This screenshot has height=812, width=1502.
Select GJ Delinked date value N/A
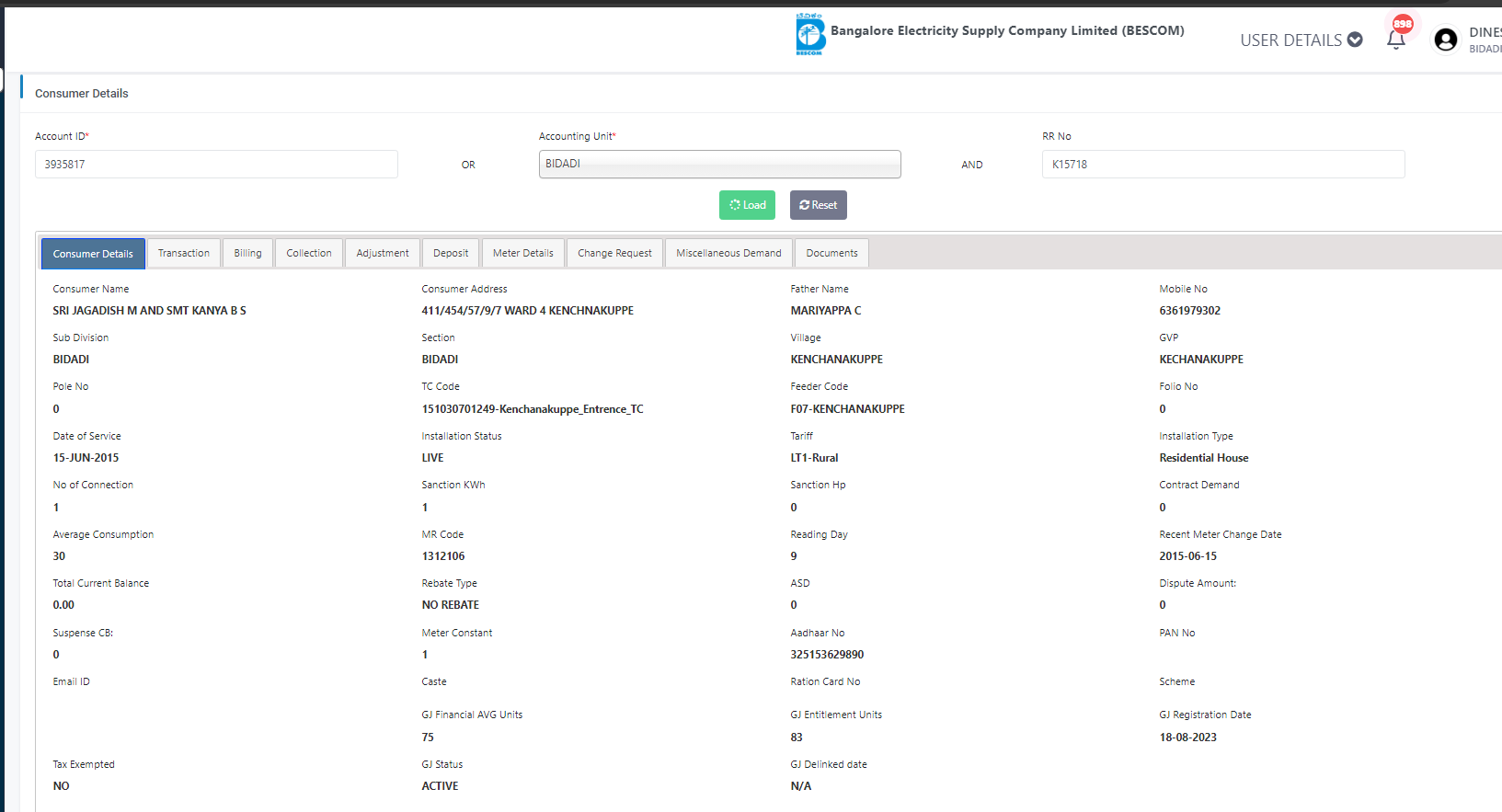[x=801, y=786]
